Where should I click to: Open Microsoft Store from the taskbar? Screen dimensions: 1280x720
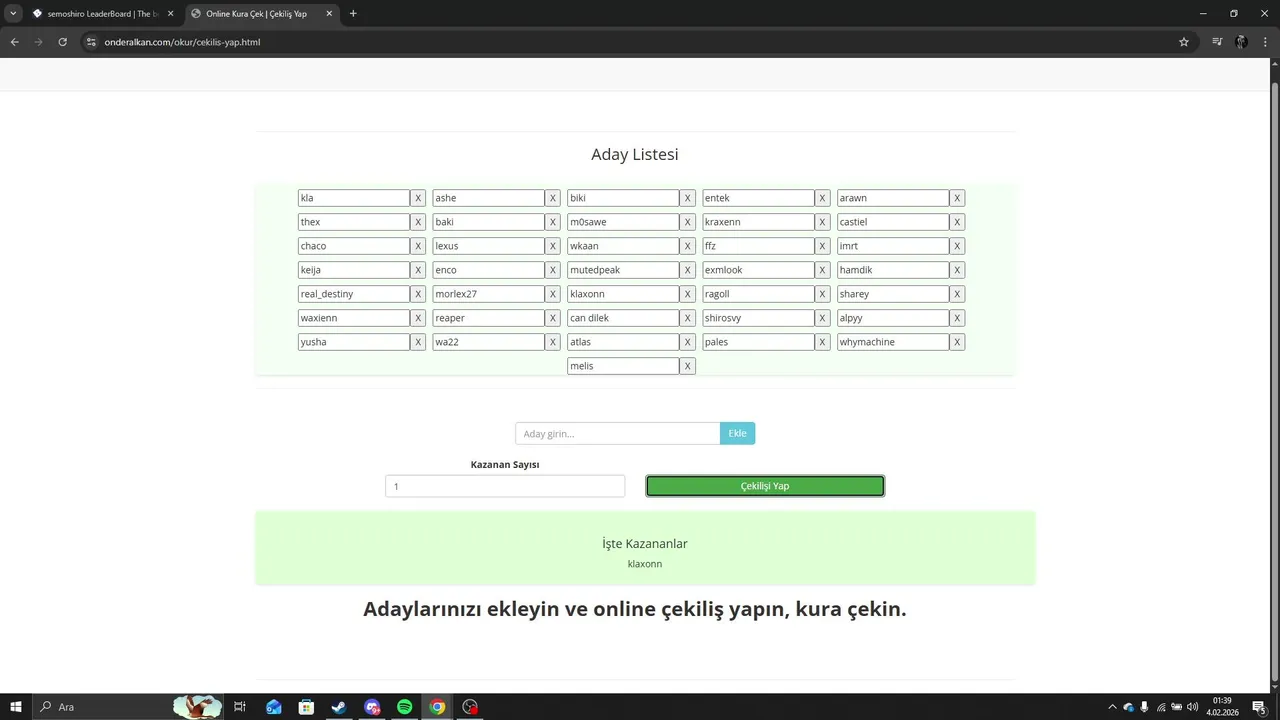[x=306, y=707]
